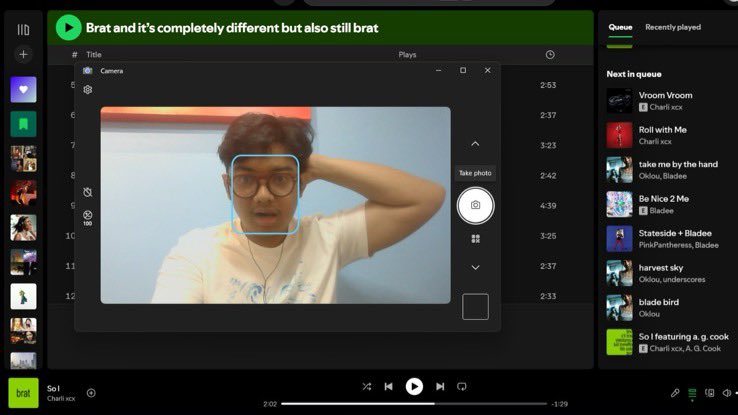Open Camera settings gear
Image resolution: width=738 pixels, height=415 pixels.
pos(88,89)
